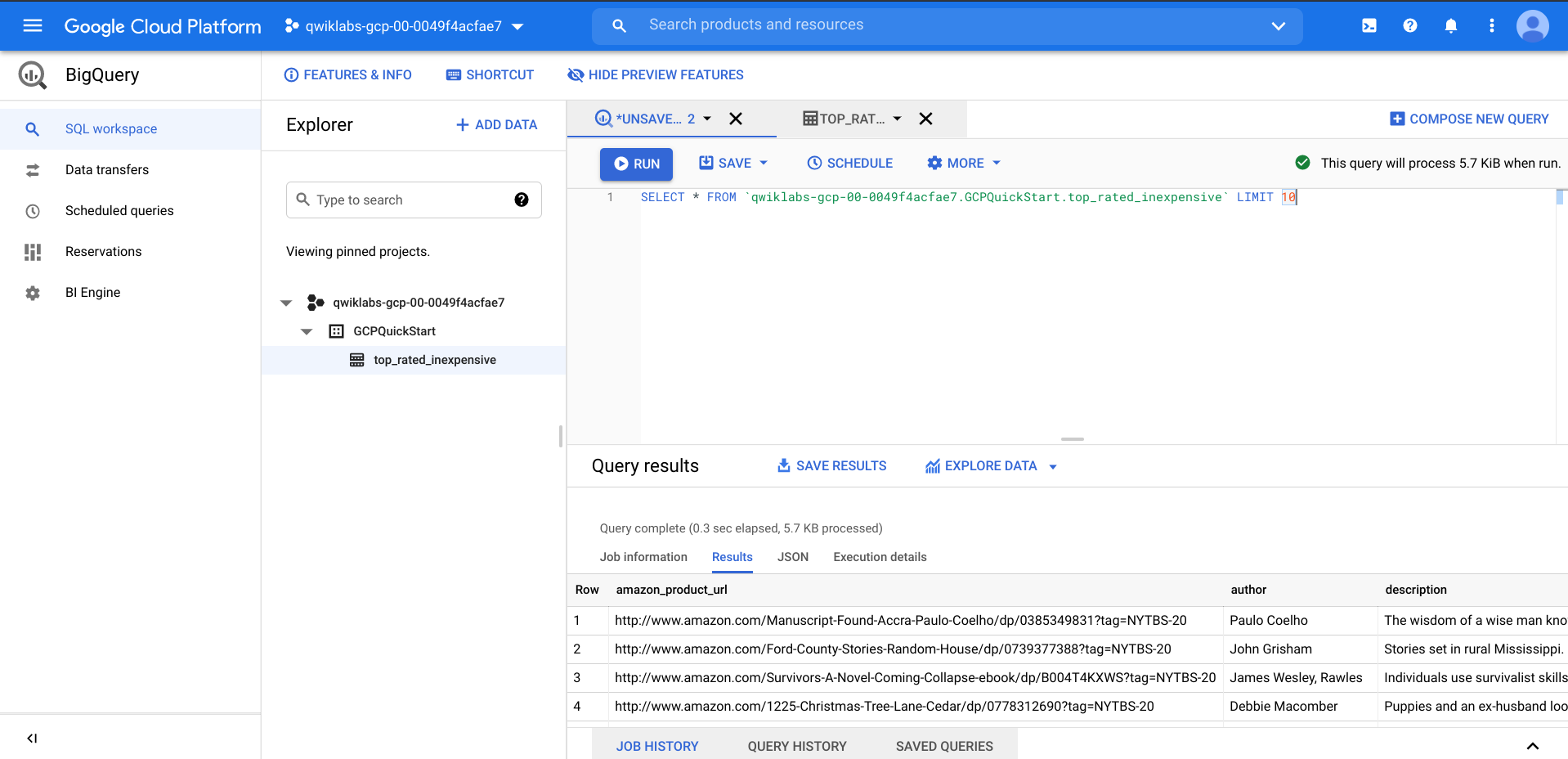This screenshot has height=759, width=1568.
Task: Open the More settings dropdown
Action: (964, 163)
